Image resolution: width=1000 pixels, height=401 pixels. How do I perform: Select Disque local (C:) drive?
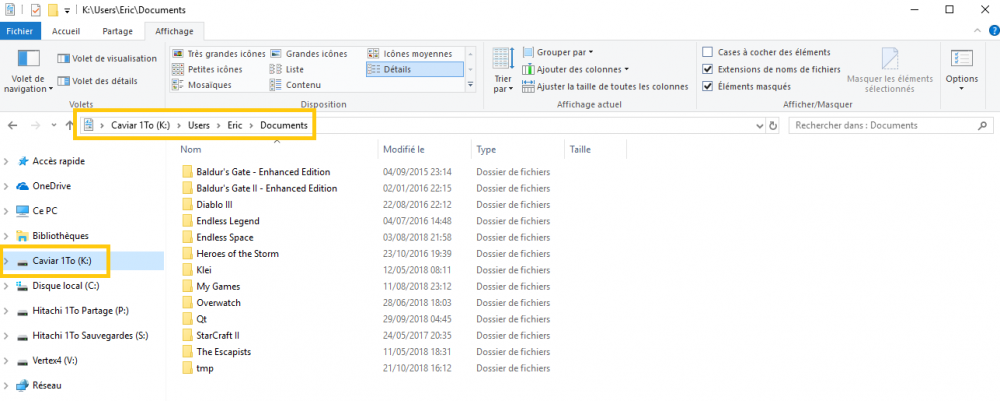(x=66, y=286)
